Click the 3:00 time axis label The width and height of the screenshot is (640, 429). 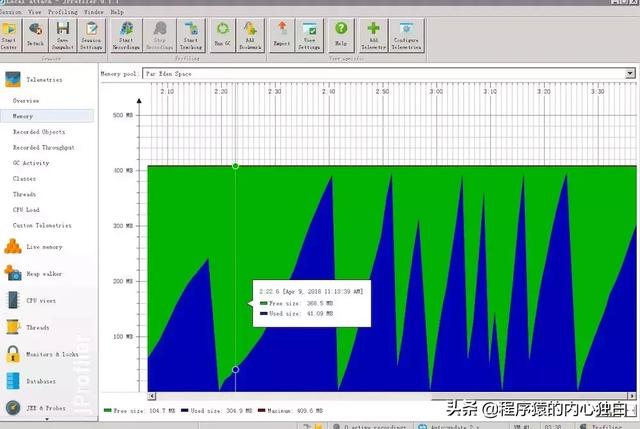436,91
